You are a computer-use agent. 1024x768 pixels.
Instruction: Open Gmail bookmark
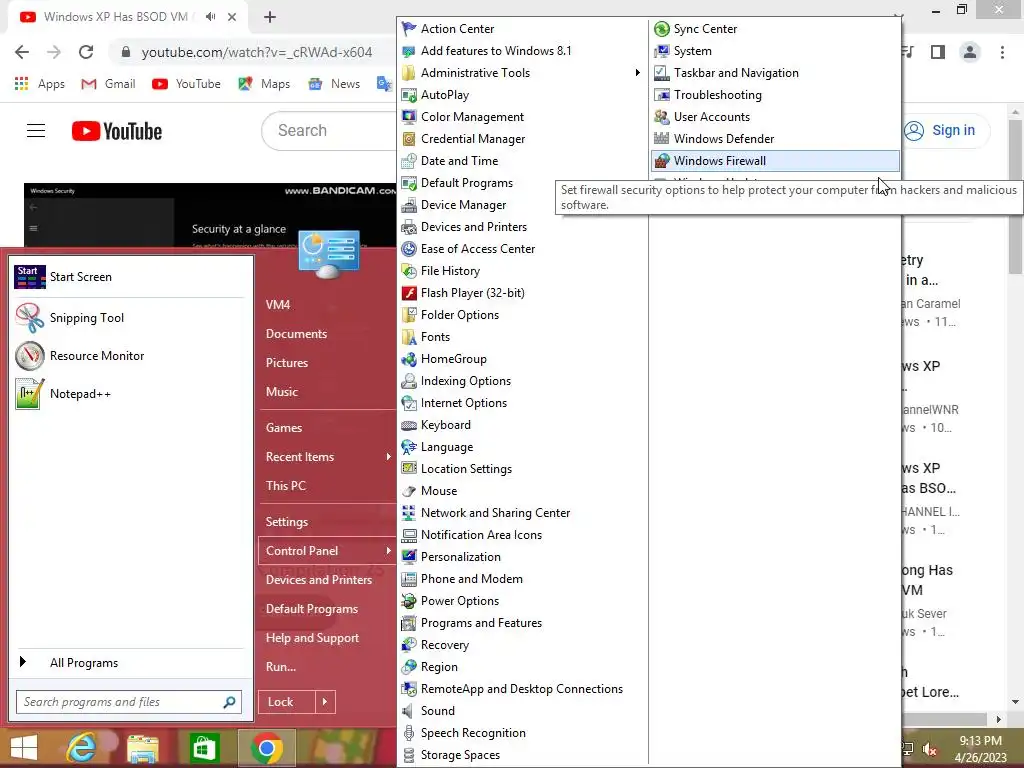coord(108,84)
